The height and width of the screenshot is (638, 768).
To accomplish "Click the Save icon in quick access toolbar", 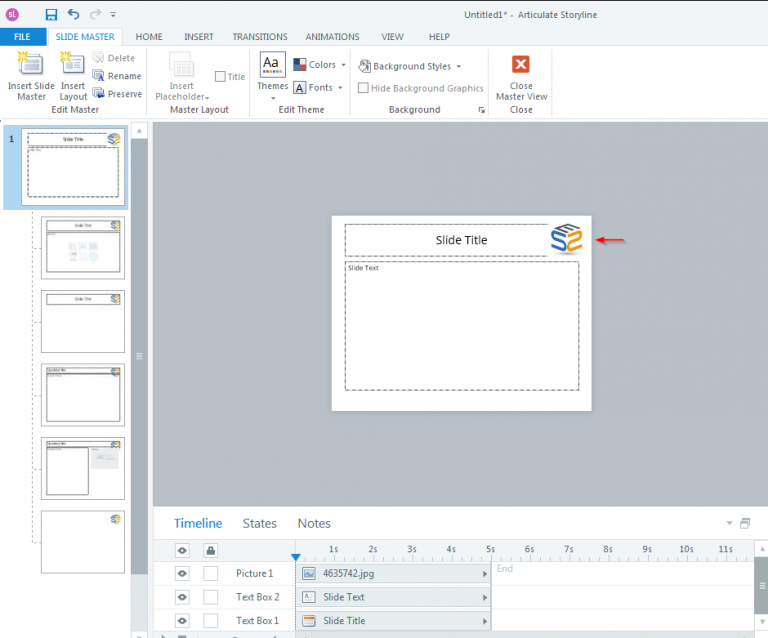I will pos(51,15).
